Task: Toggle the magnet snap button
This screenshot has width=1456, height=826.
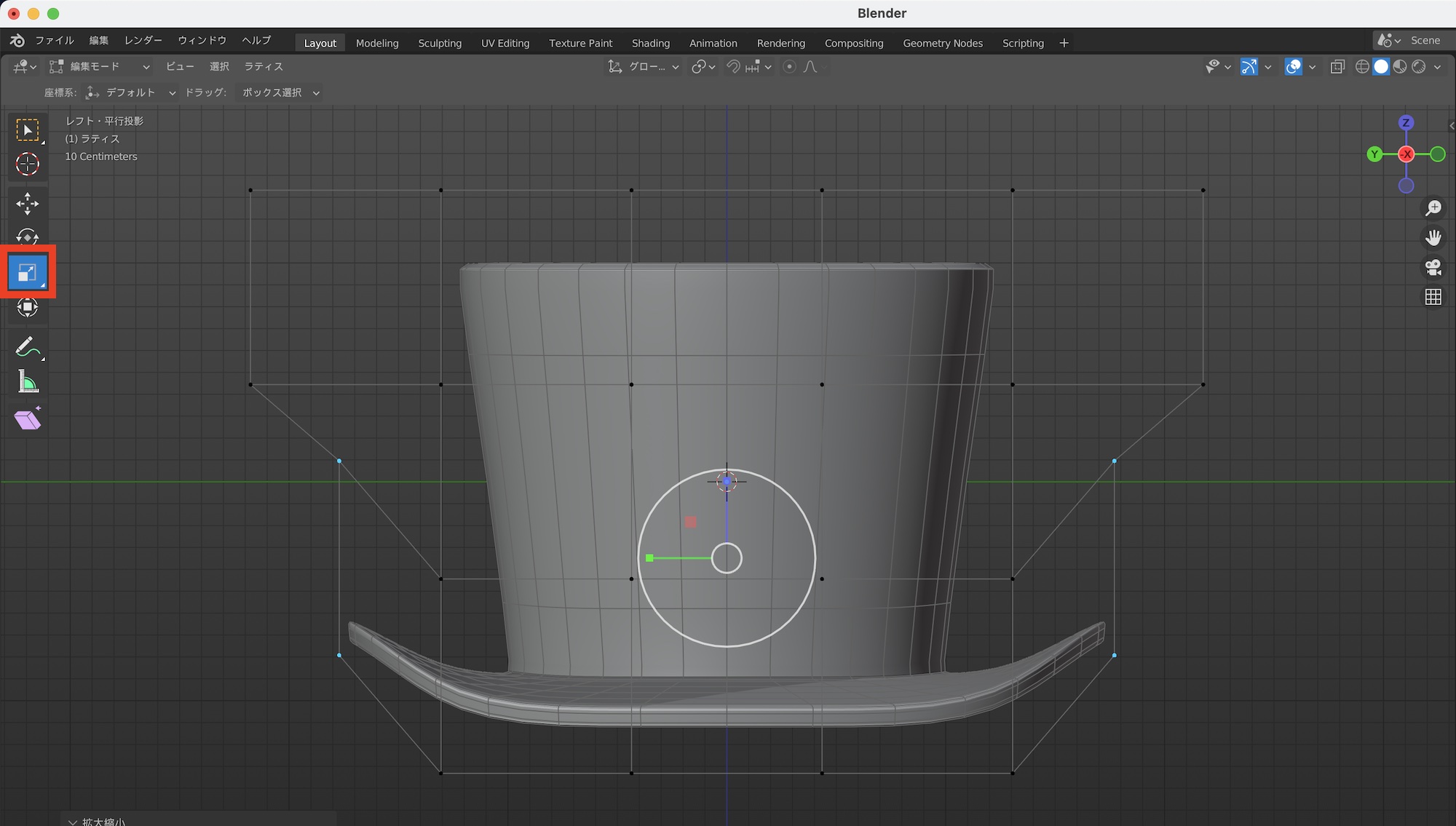Action: [734, 67]
